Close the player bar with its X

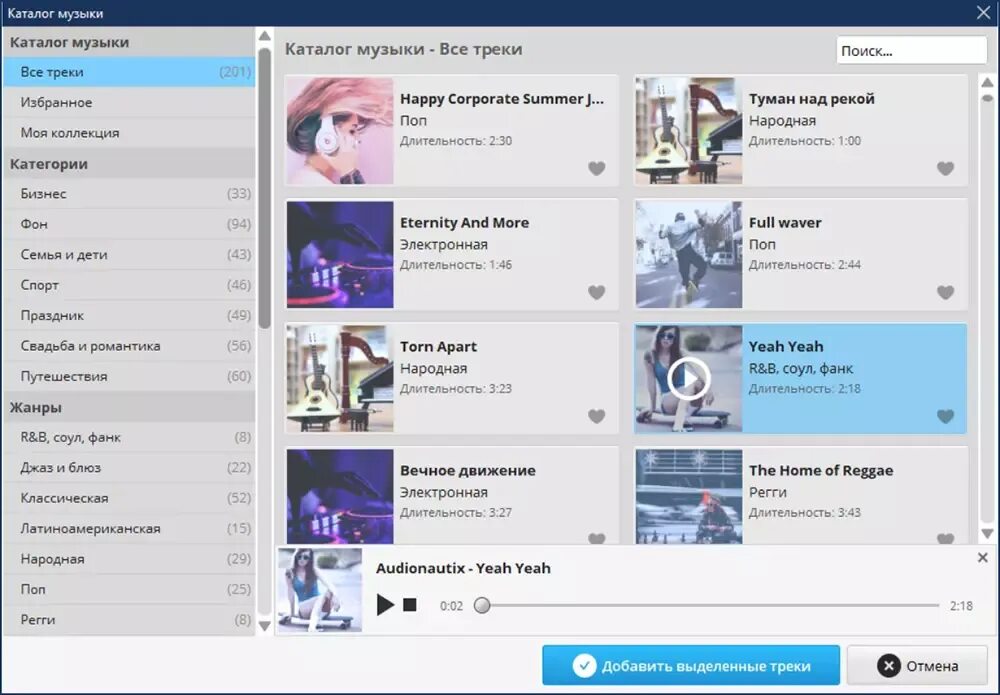click(x=983, y=558)
